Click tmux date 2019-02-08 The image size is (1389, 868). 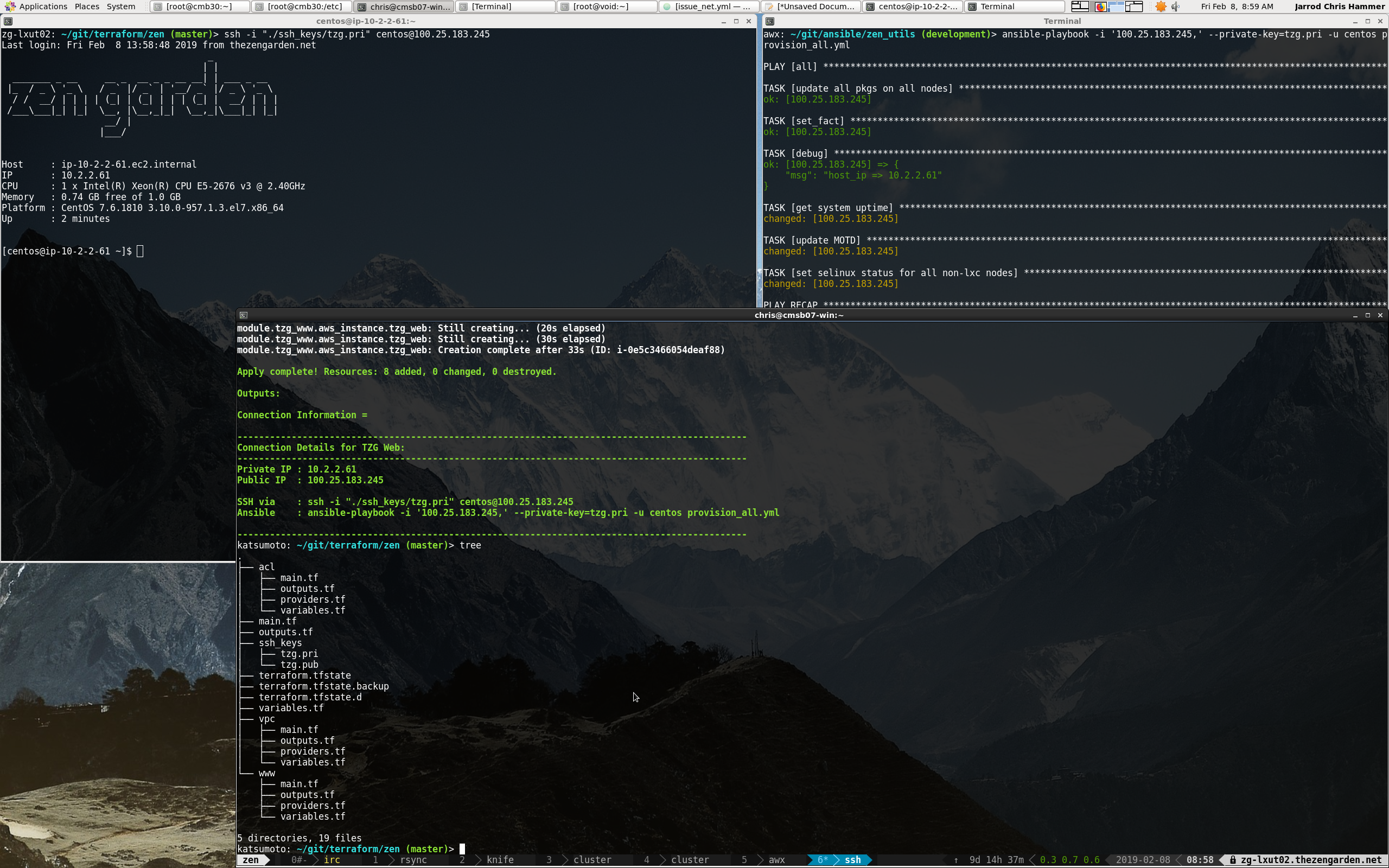[x=1143, y=860]
